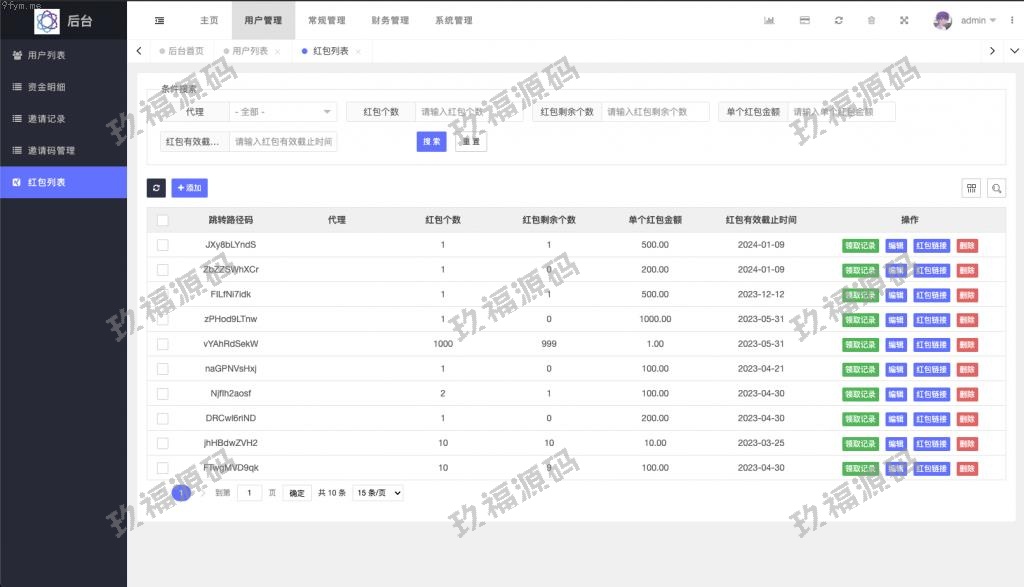Click the 添加 button to add a red packet

(189, 188)
